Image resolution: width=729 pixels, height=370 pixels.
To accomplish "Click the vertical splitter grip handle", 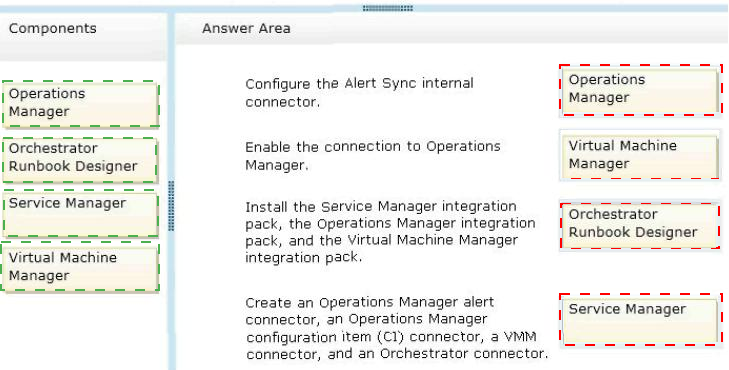I will point(171,206).
